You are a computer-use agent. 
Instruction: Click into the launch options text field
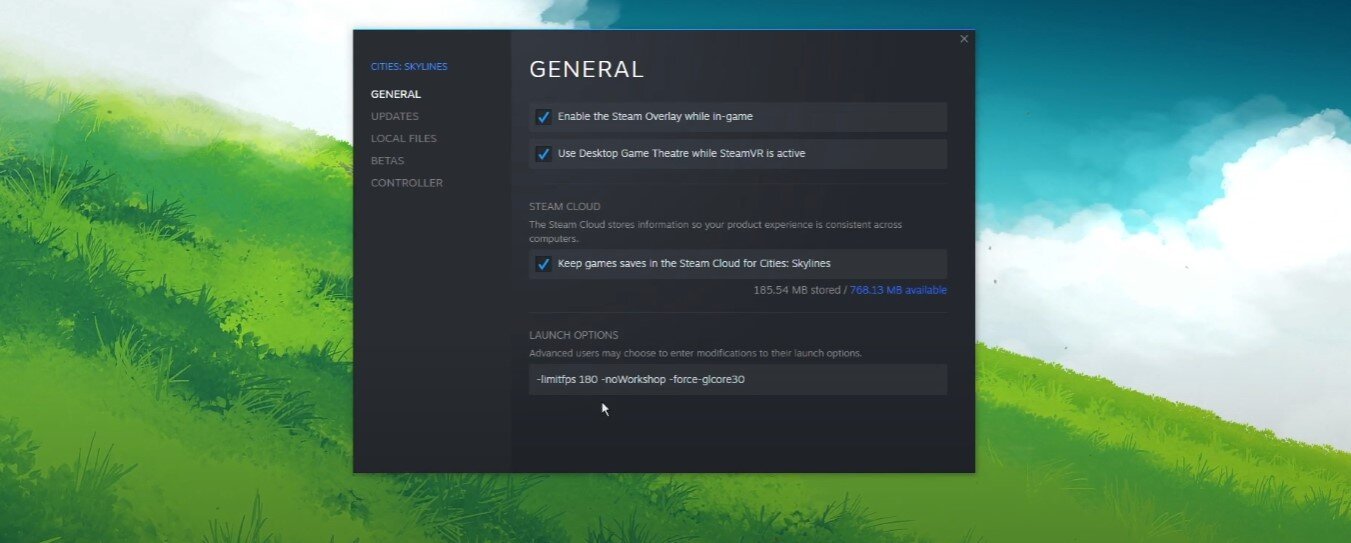pos(738,379)
